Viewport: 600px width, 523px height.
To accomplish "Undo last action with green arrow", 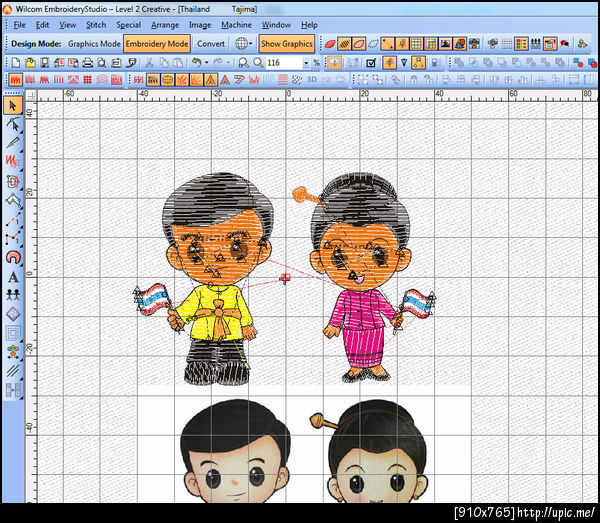I will point(196,63).
